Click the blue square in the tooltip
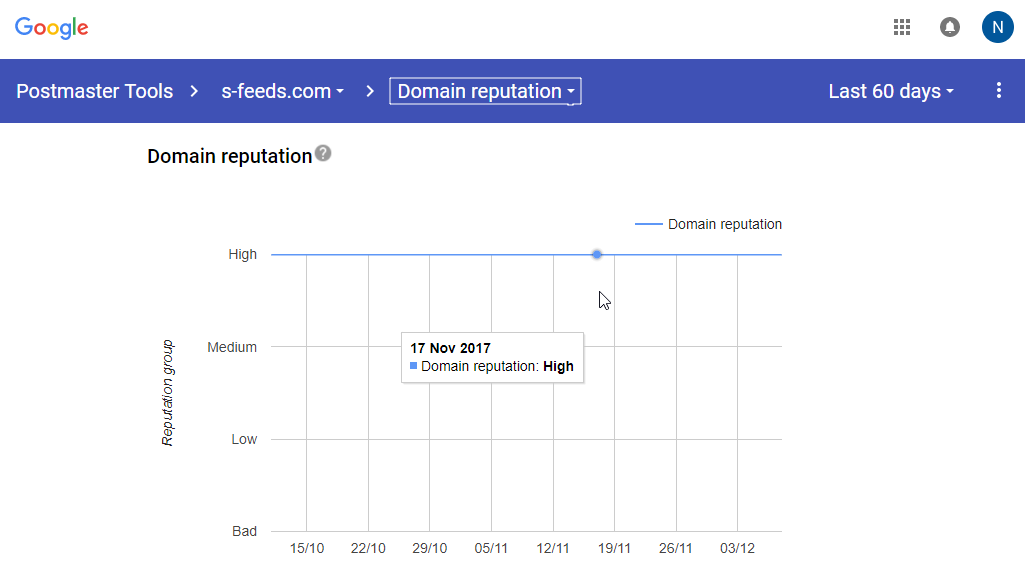Screen dimensions: 1025x573 (413, 366)
